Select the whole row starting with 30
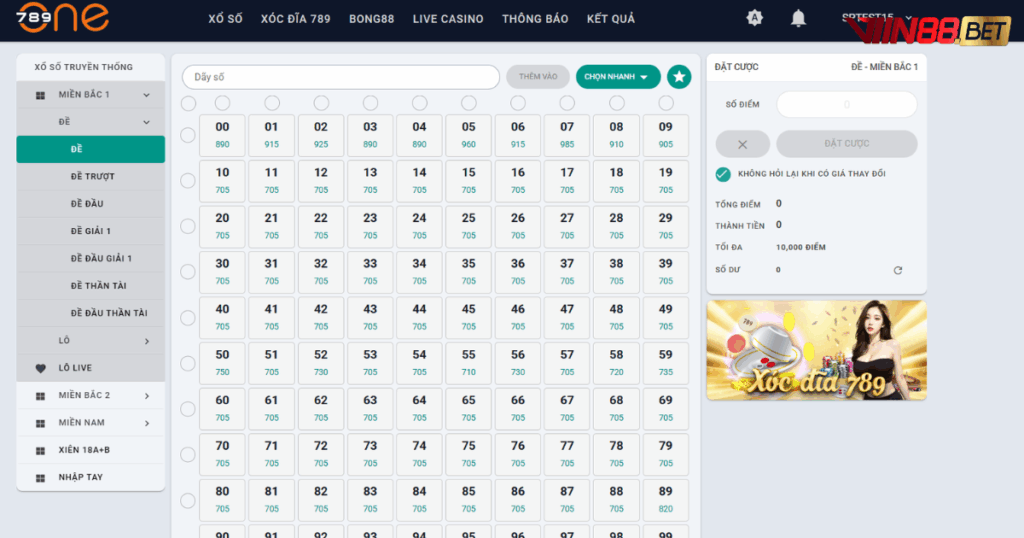This screenshot has width=1024, height=538. 188,272
